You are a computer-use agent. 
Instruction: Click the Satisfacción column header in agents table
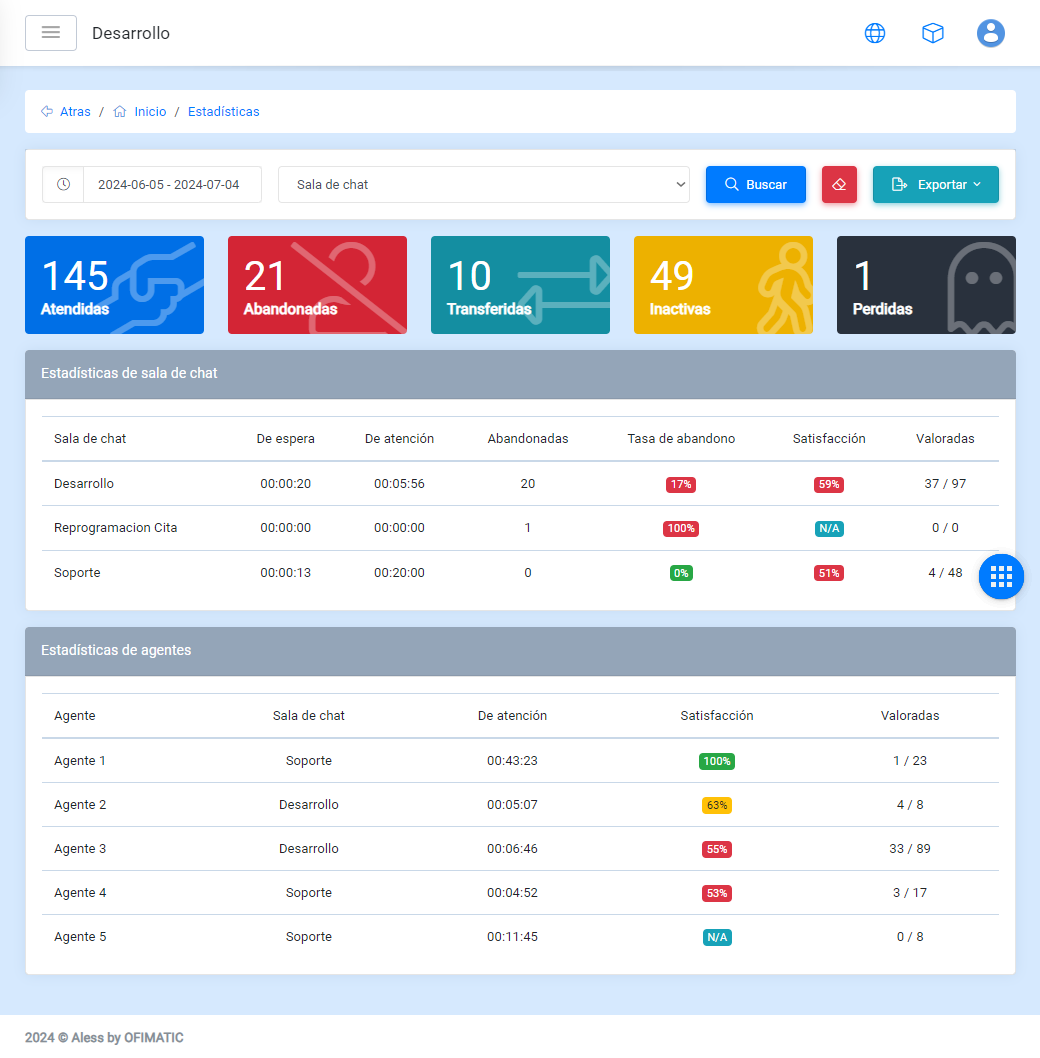(x=716, y=716)
